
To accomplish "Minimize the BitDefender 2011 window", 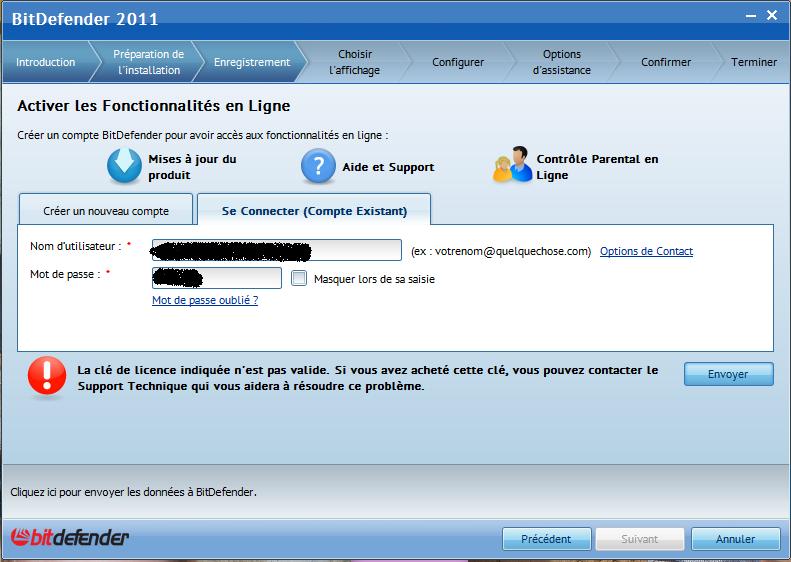I will tap(751, 16).
